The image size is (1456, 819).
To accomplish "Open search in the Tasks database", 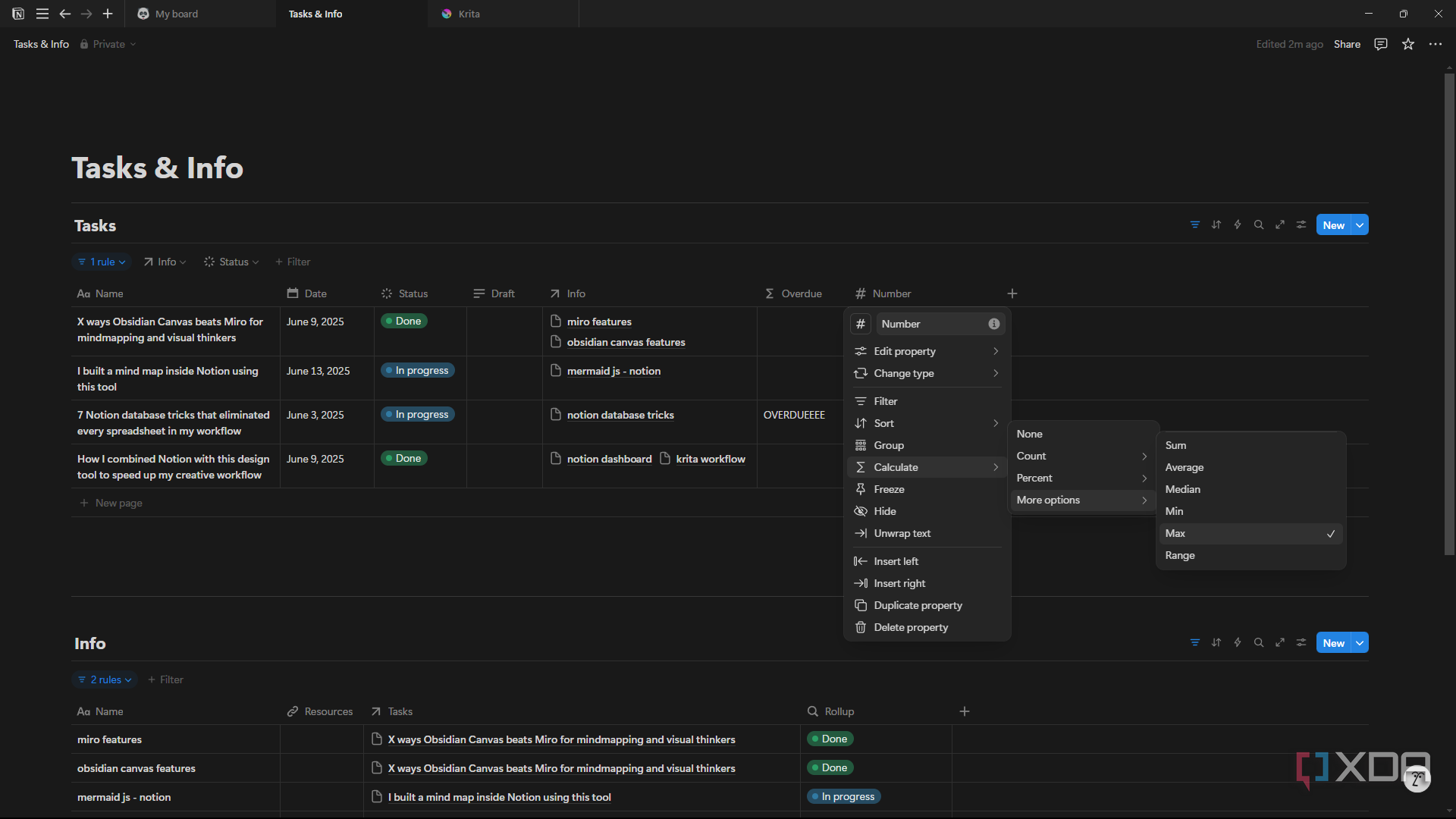I will (1259, 224).
